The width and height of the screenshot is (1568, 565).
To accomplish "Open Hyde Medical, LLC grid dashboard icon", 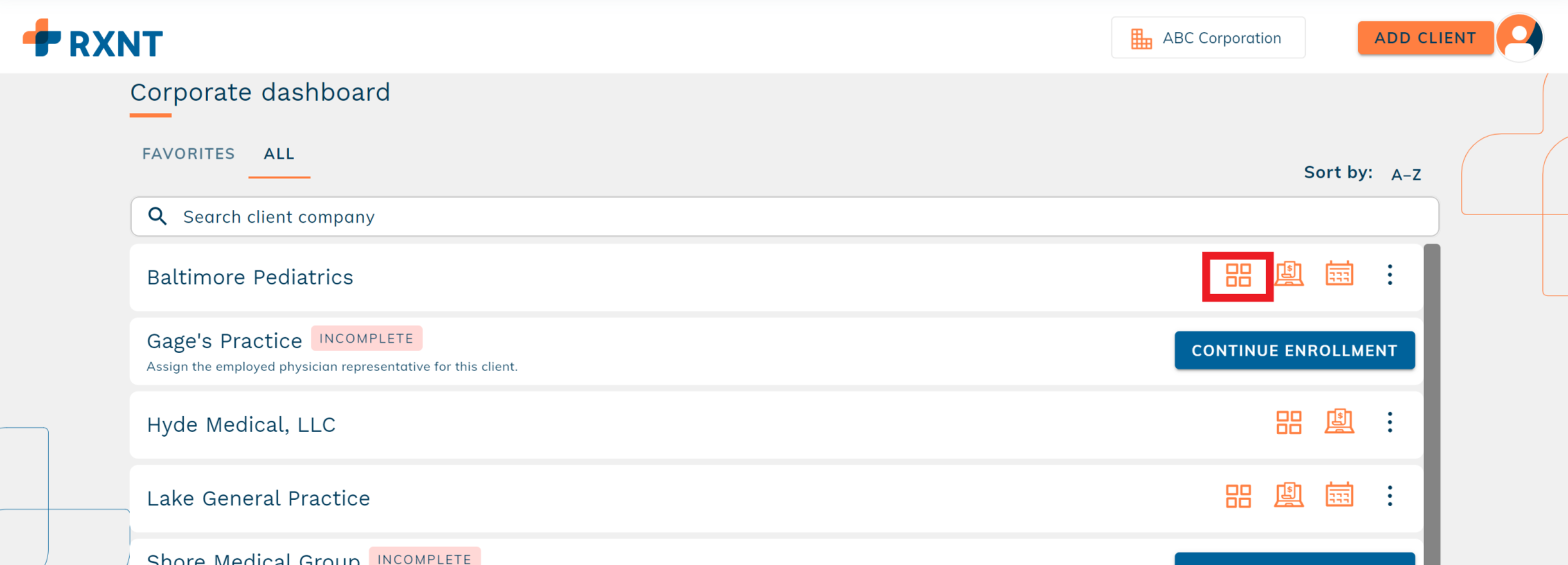I will (1289, 422).
